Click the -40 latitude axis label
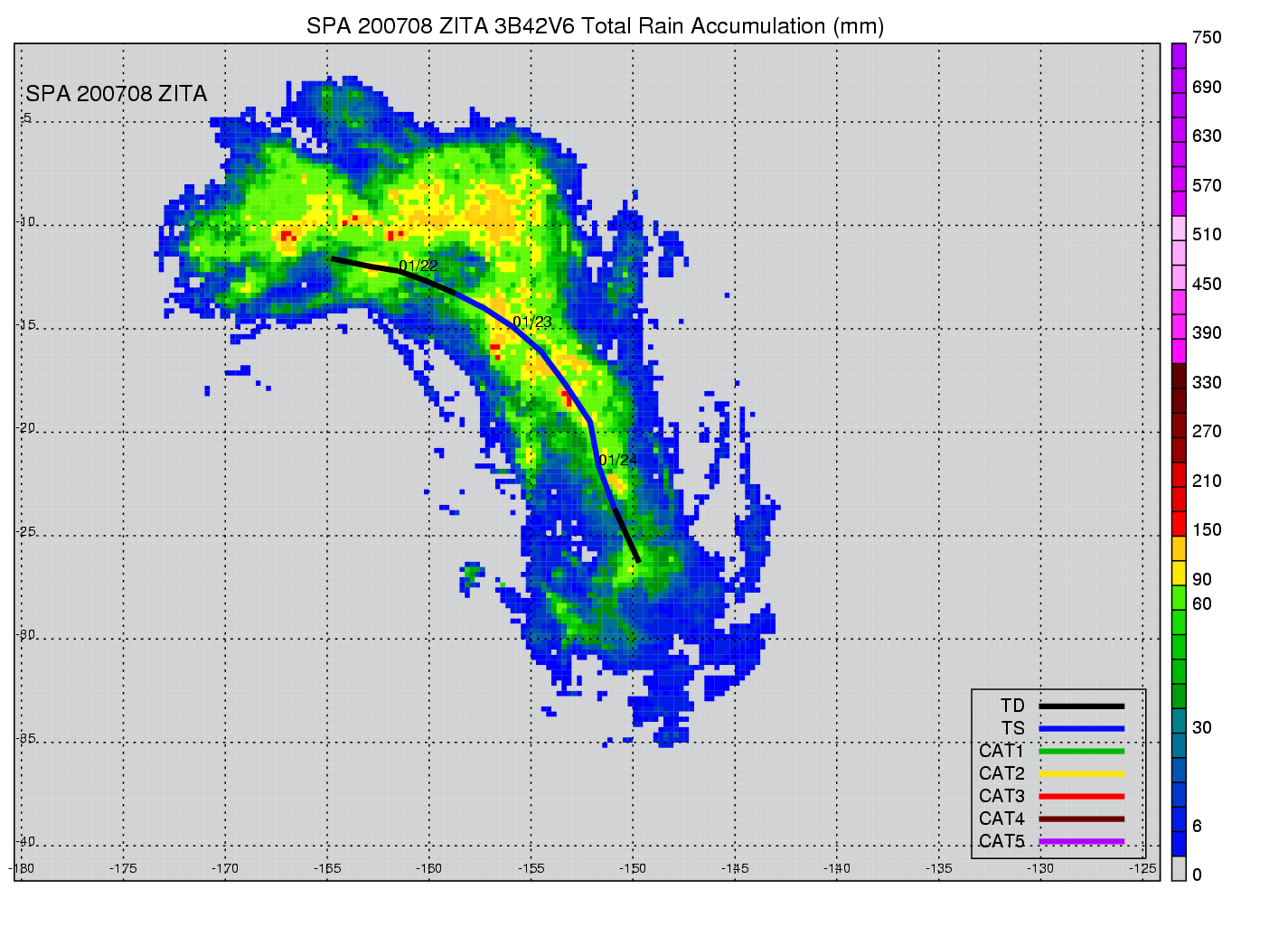This screenshot has height=926, width=1288. (26, 842)
